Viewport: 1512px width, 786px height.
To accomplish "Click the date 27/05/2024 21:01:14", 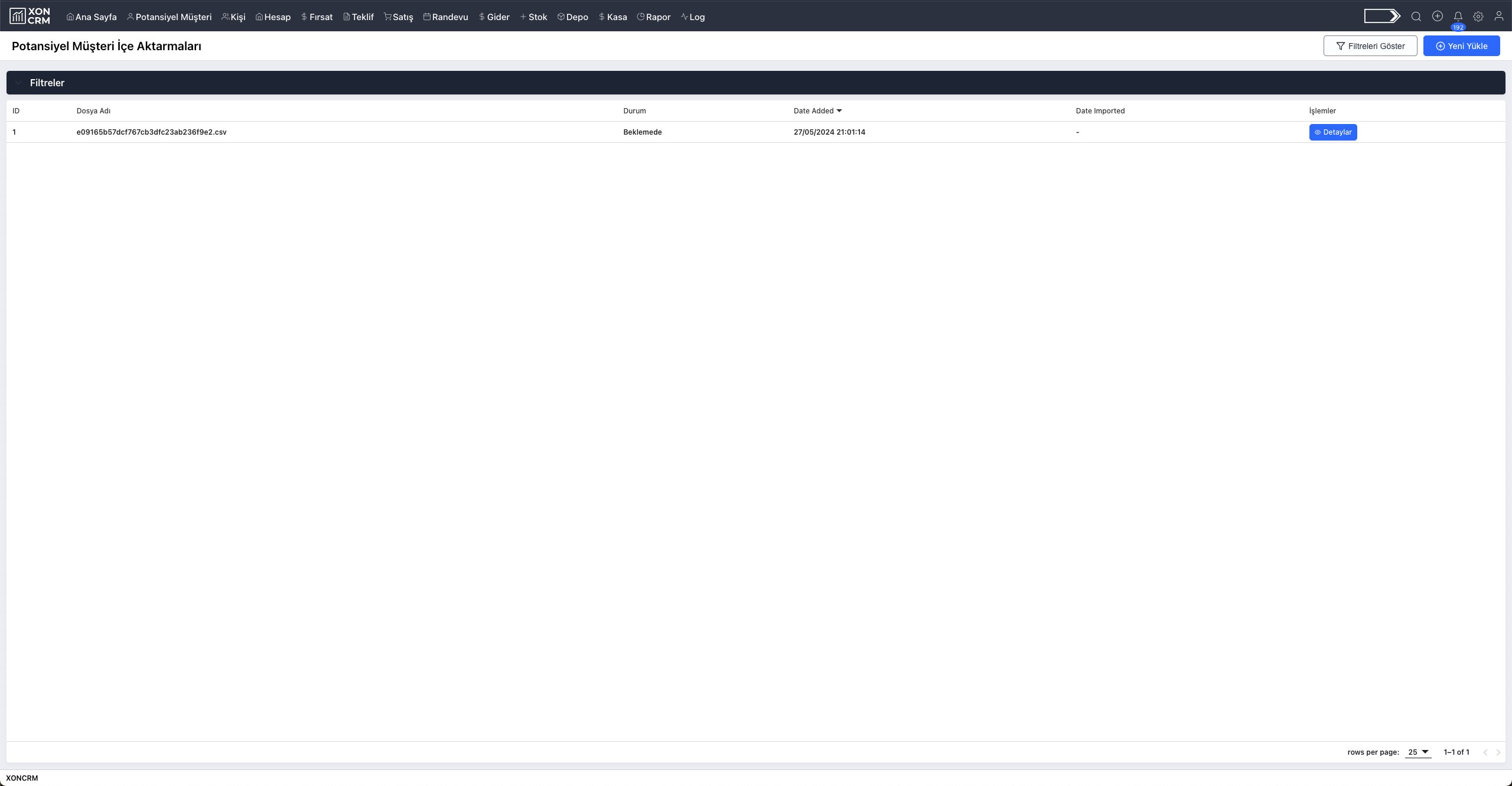I will (829, 132).
